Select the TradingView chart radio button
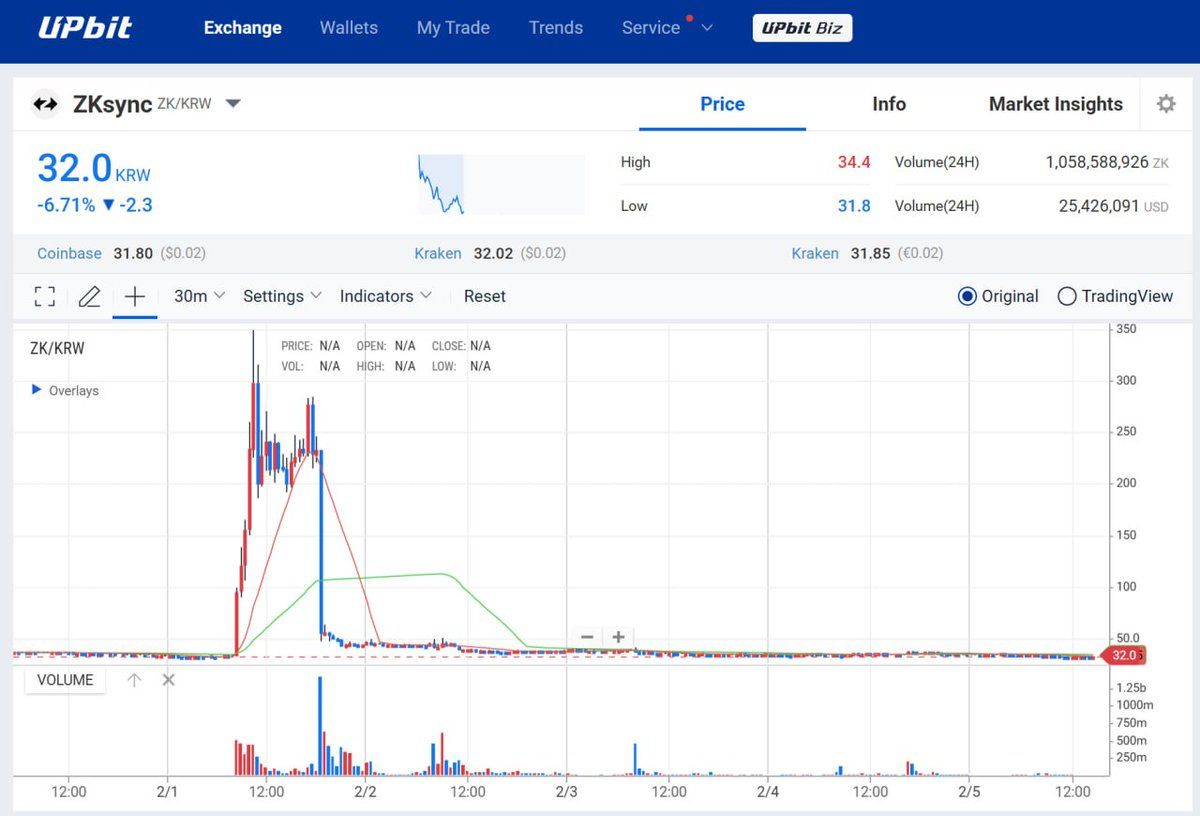 click(x=1067, y=296)
